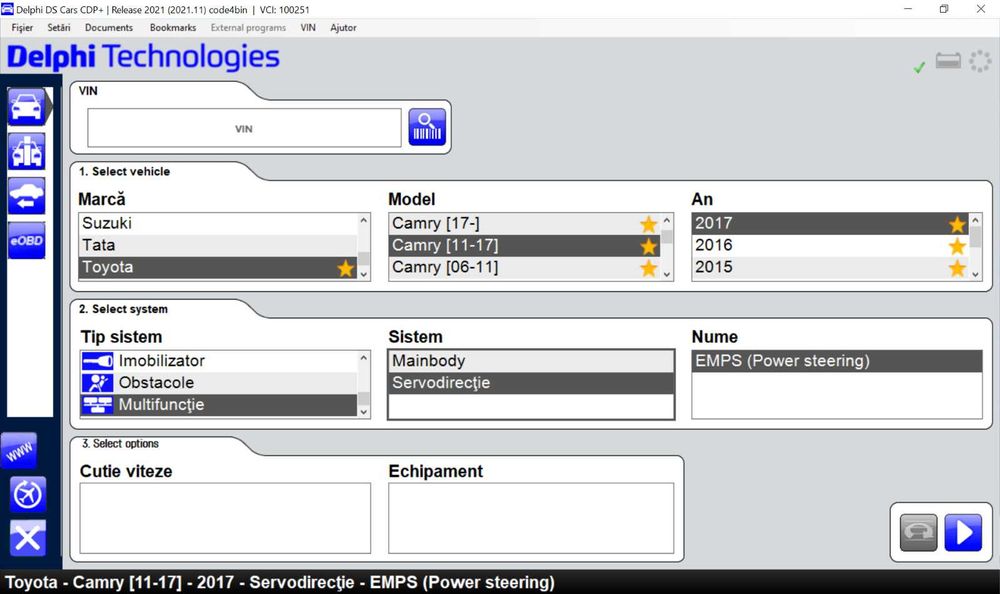
Task: Minimize the Delphi DS Cars window
Action: pos(908,9)
